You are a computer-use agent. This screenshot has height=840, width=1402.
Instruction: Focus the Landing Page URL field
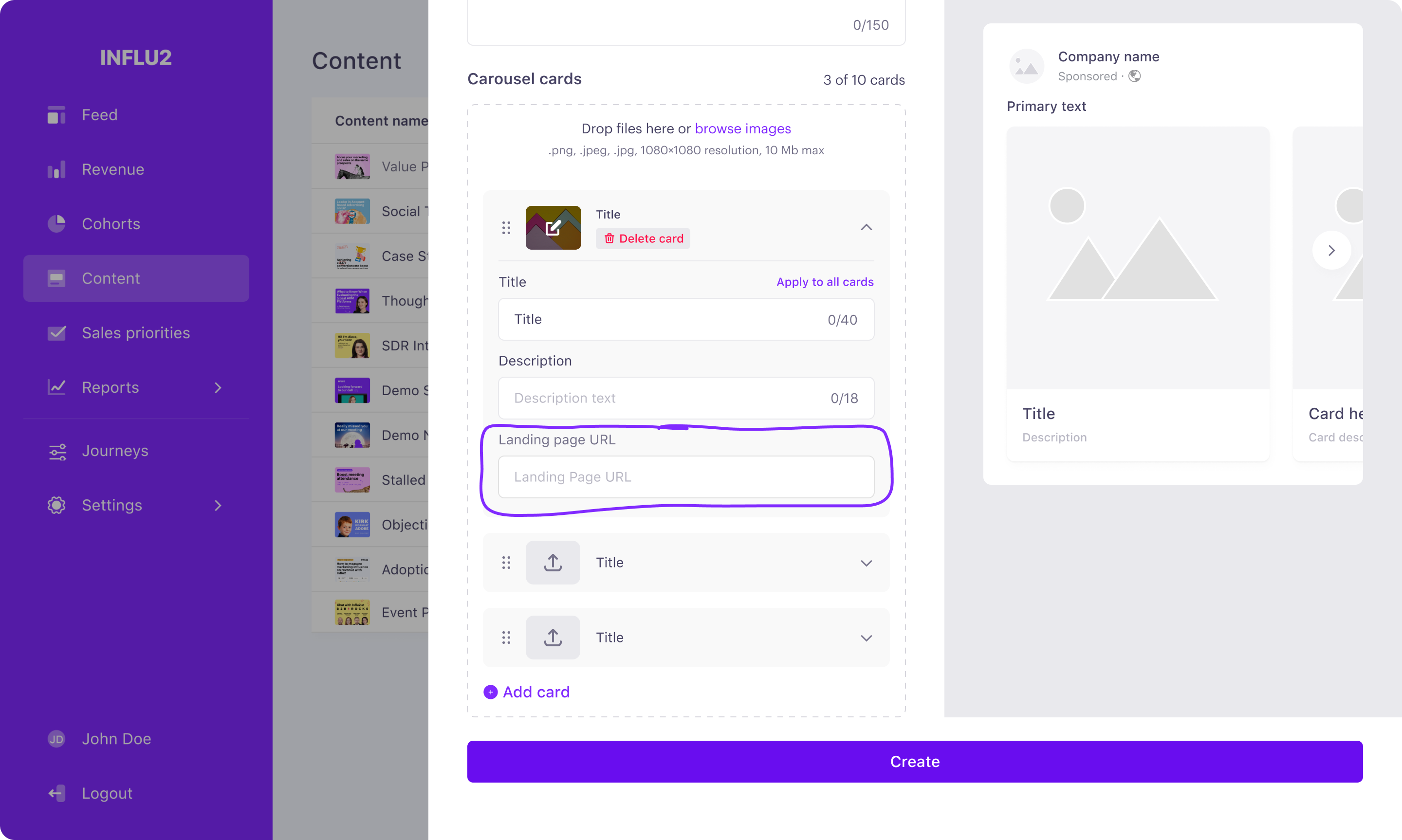[685, 476]
